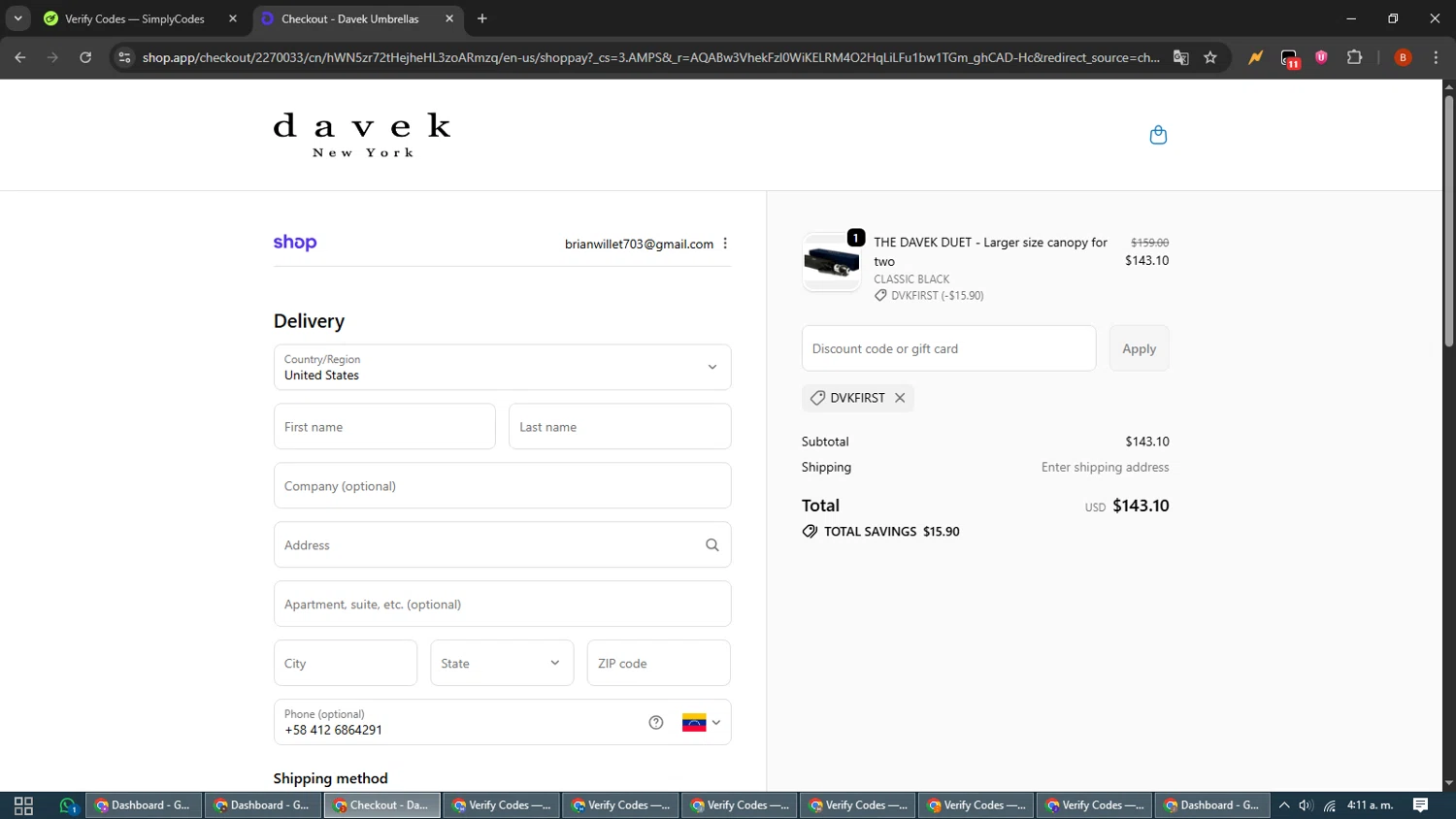
Task: Click the taskbar clock 4:11 a. m.
Action: 1370,805
